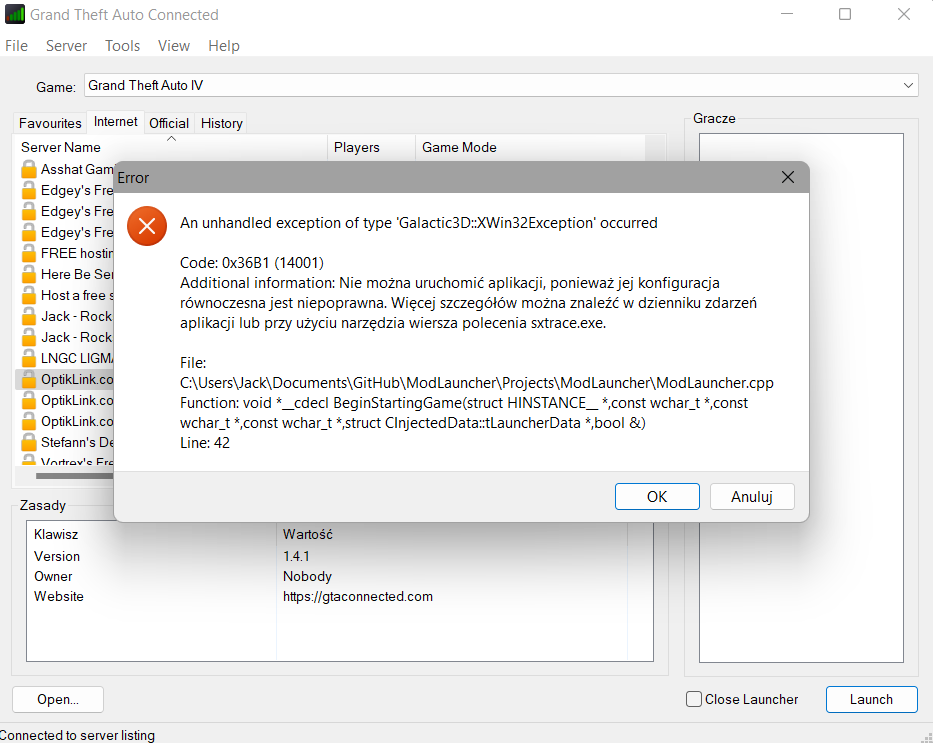Select the History tab
This screenshot has height=743, width=933.
coord(221,123)
